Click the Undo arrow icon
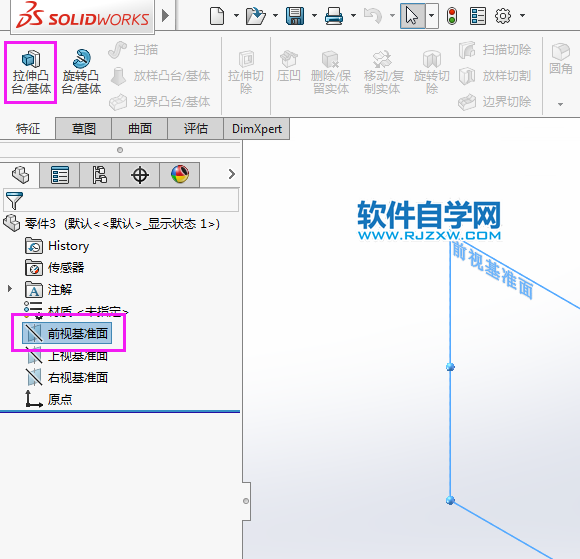Viewport: 580px width, 559px height. tap(373, 16)
